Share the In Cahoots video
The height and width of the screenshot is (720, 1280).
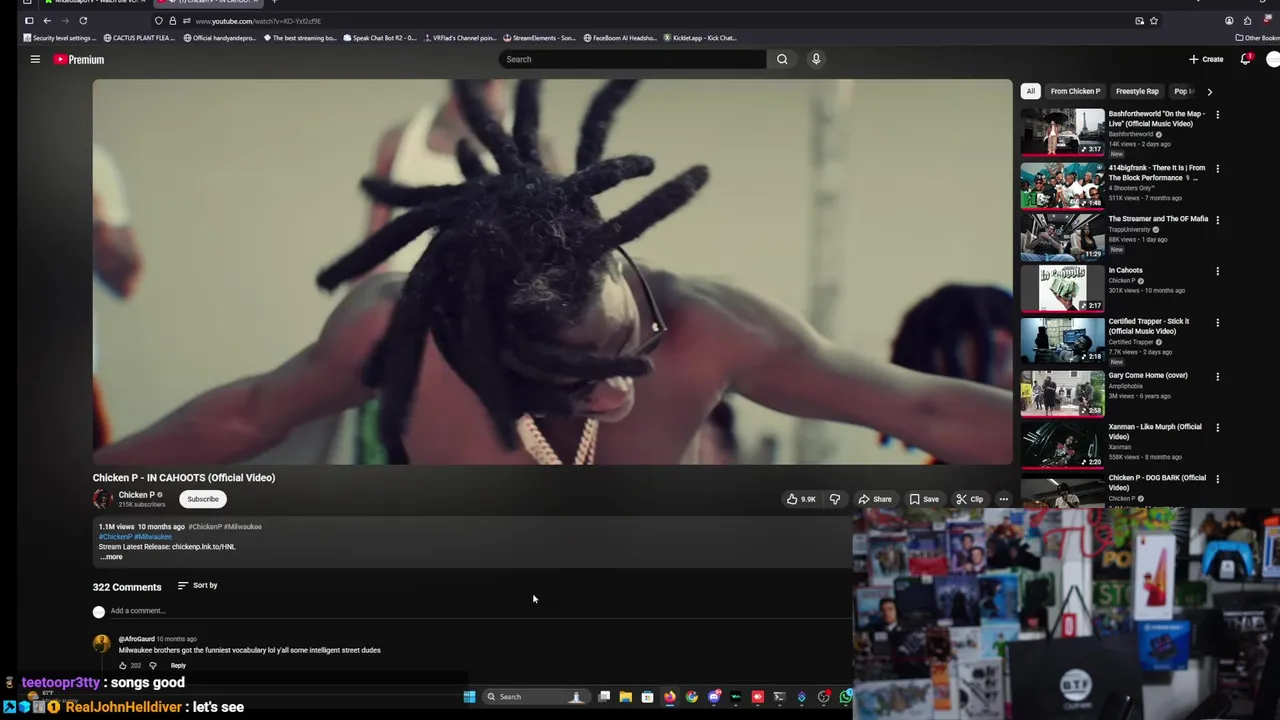(x=875, y=499)
